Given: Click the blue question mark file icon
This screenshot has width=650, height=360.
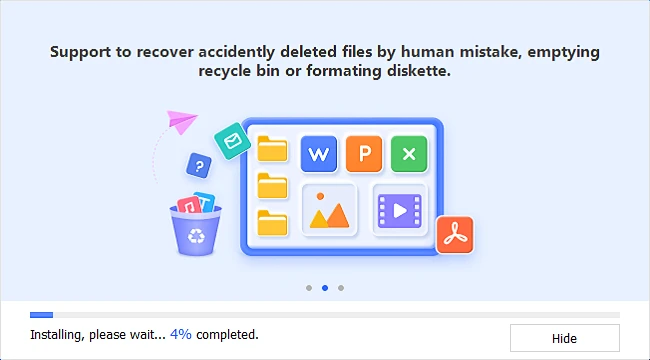Looking at the screenshot, I should click(199, 166).
